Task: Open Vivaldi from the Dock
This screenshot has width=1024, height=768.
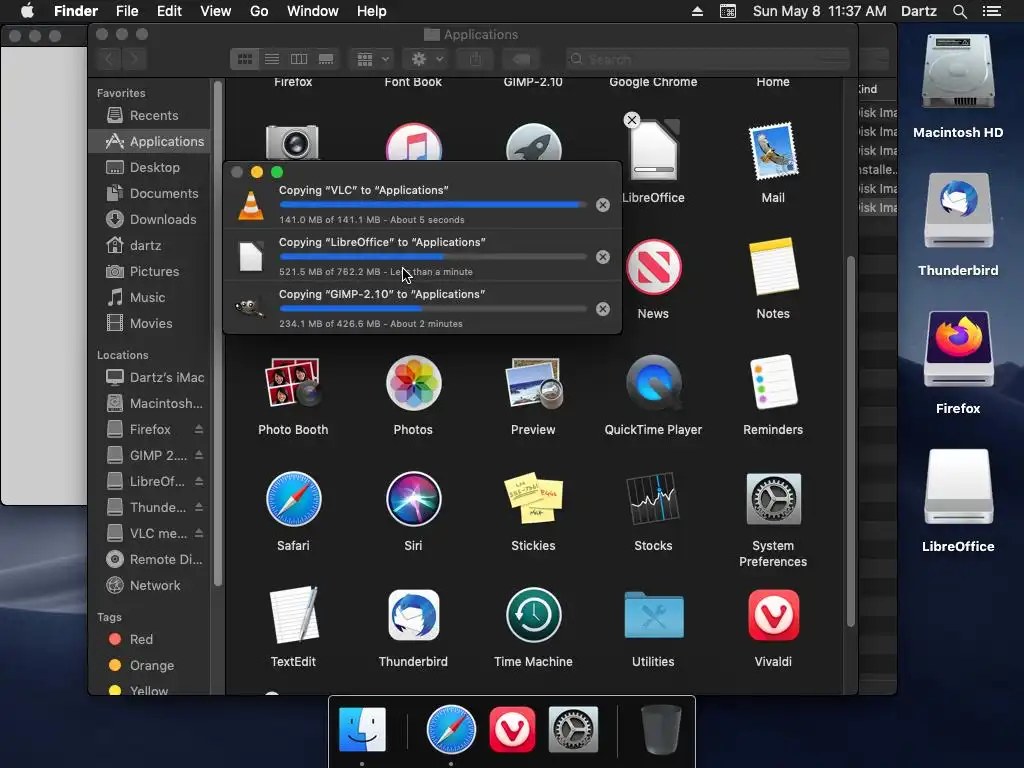Action: pyautogui.click(x=512, y=729)
